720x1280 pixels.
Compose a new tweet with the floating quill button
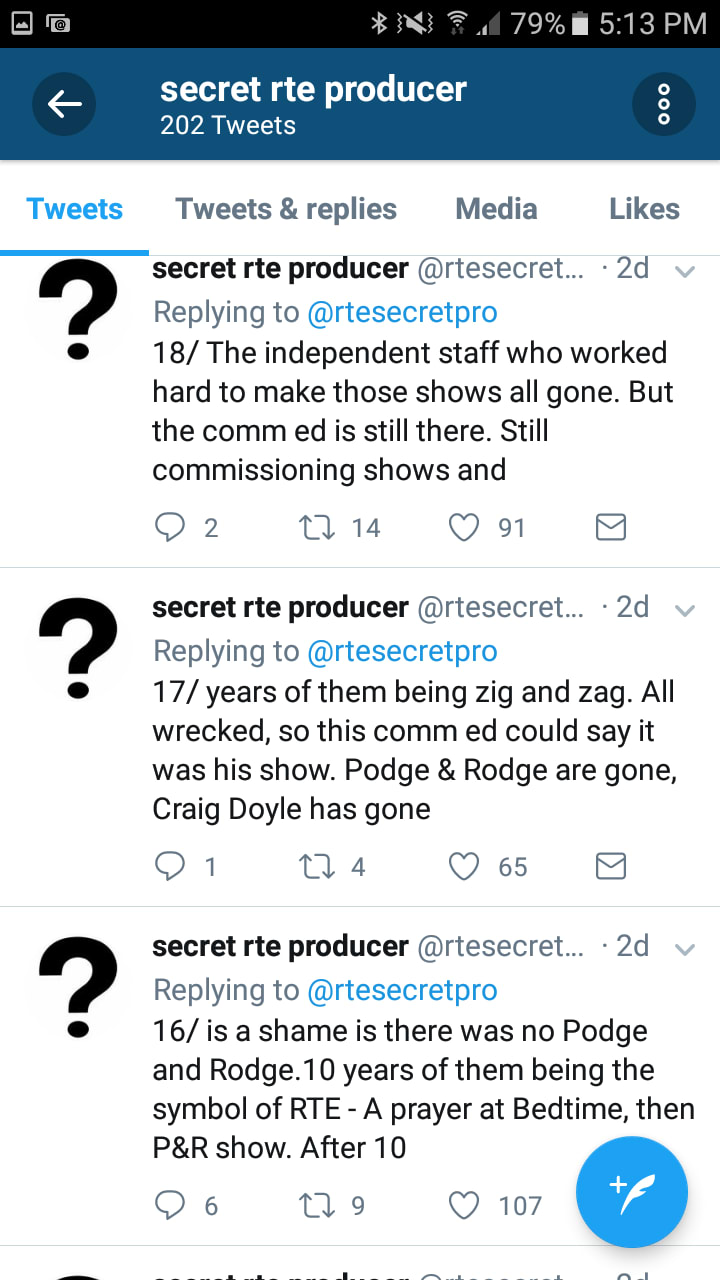tap(632, 1193)
